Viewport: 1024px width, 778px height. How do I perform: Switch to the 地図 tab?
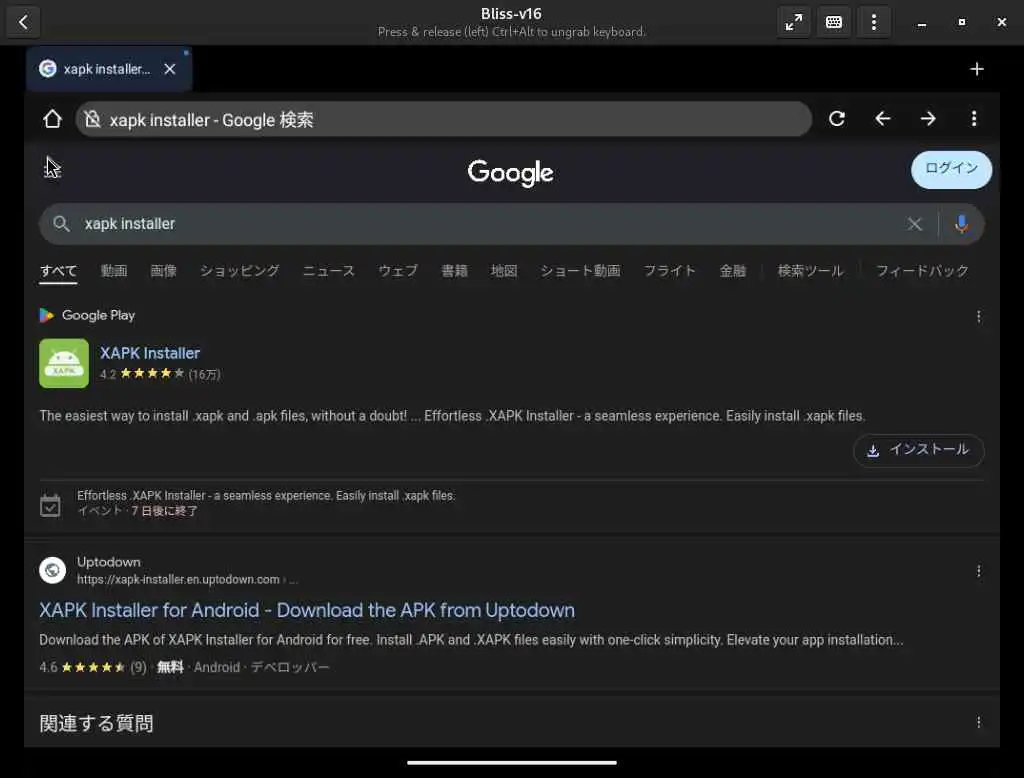[x=504, y=271]
